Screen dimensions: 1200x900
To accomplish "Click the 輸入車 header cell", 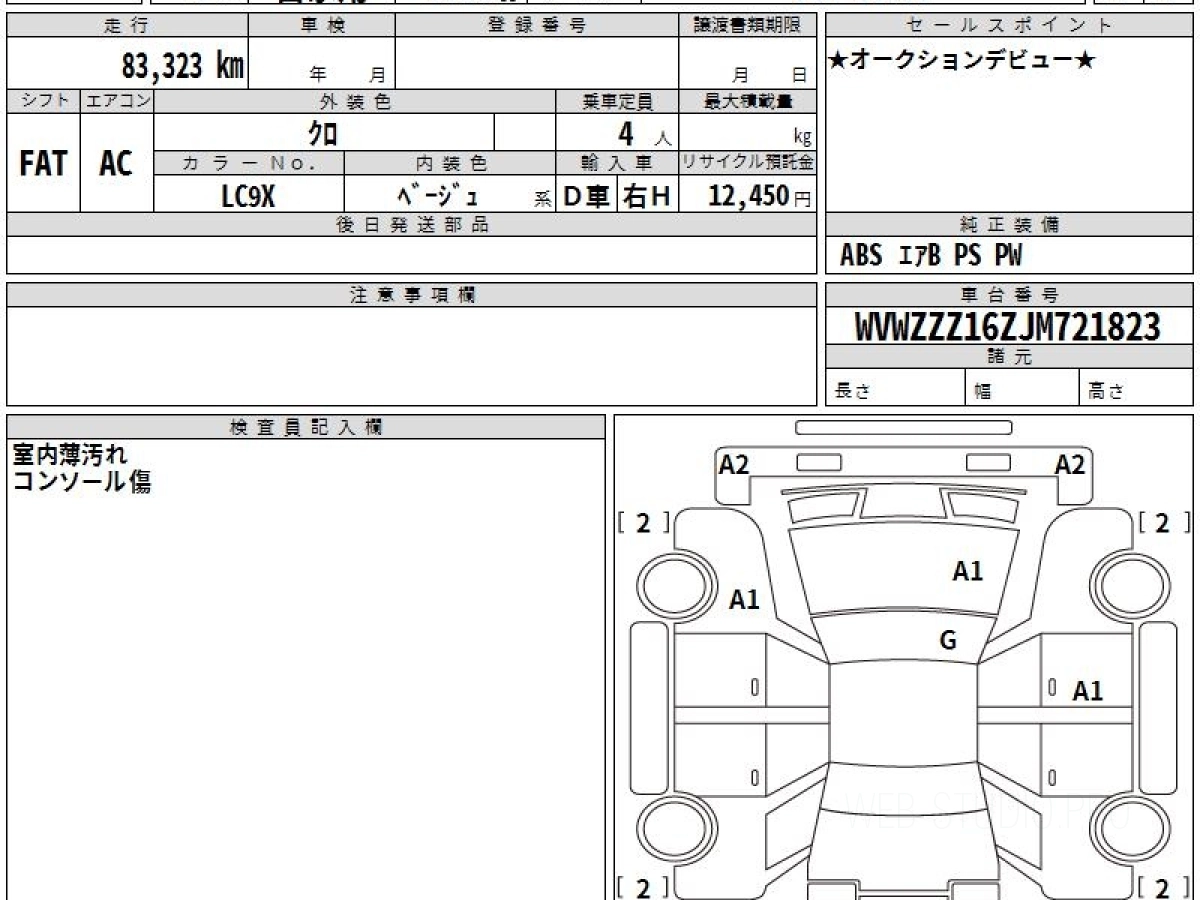I will pyautogui.click(x=617, y=163).
